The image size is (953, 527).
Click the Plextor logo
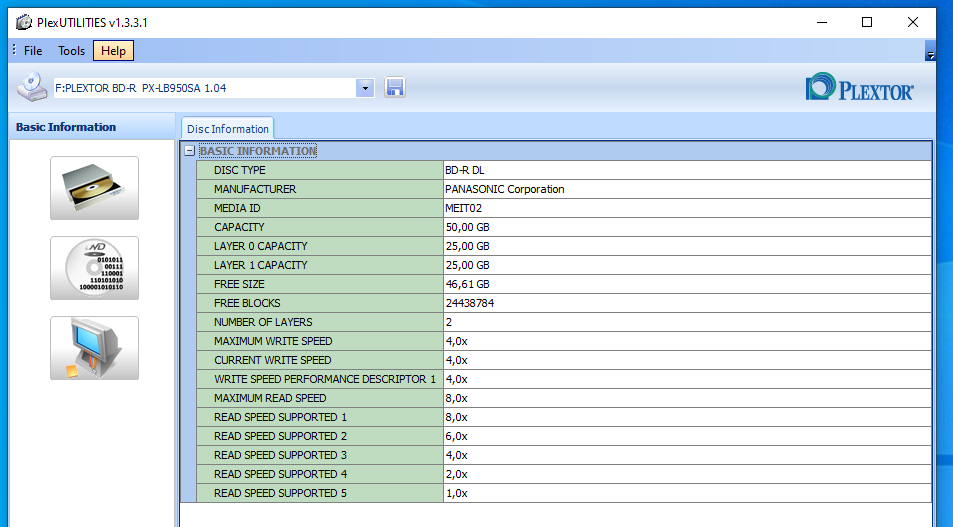pos(859,87)
